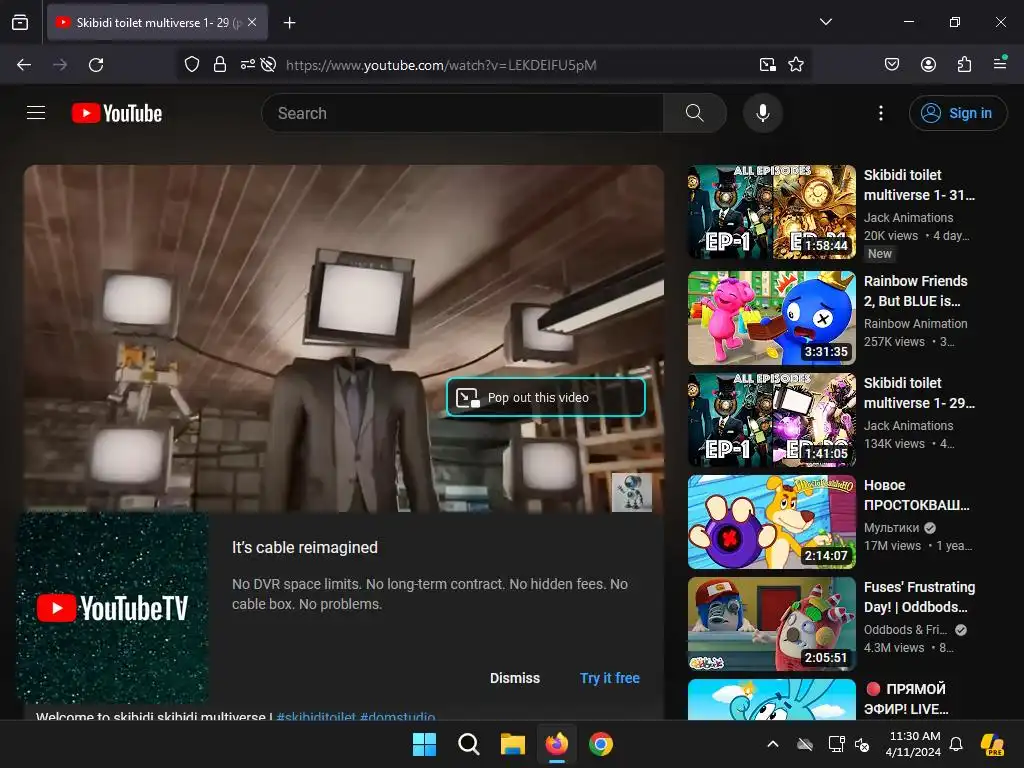1024x768 pixels.
Task: Reload the current YouTube page
Action: coord(96,65)
